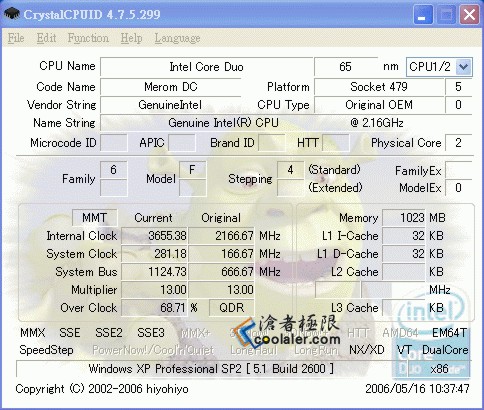Close the CrystalCPUID window
This screenshot has height=410, width=484.
point(469,15)
